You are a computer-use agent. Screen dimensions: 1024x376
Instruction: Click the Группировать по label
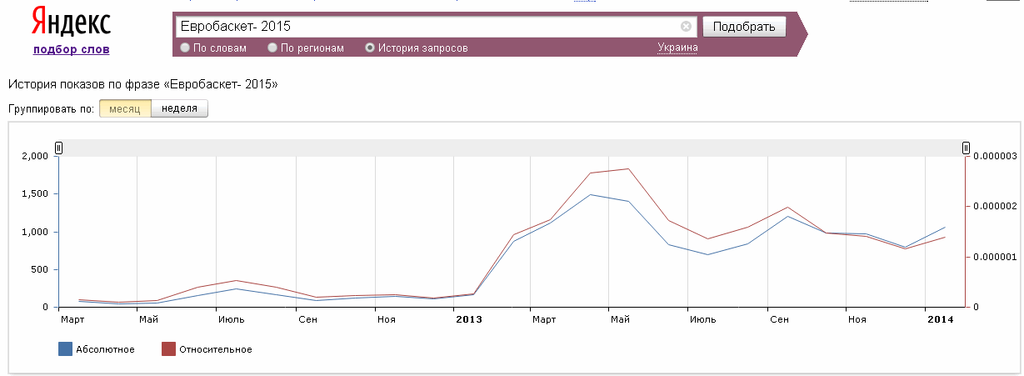[51, 110]
